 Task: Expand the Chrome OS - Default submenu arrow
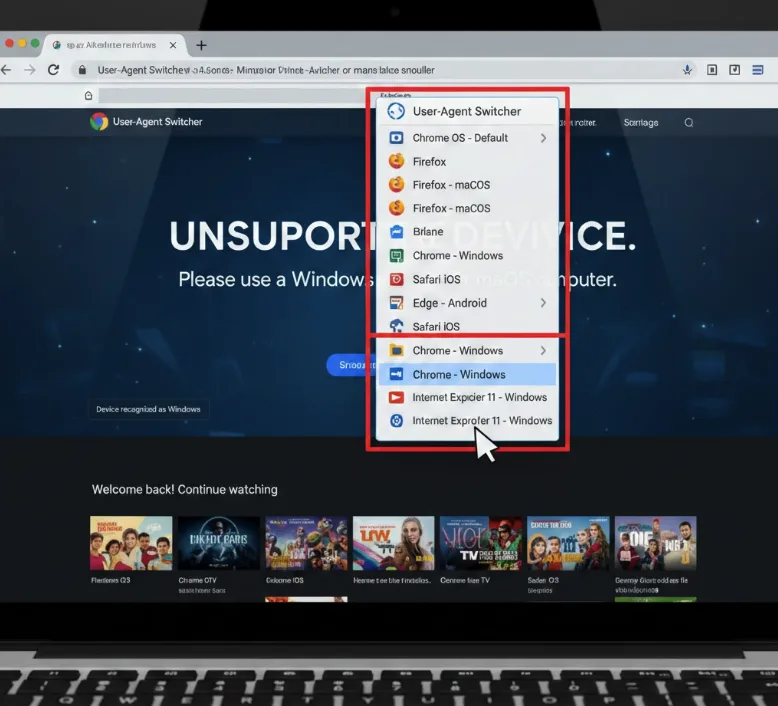[x=543, y=138]
